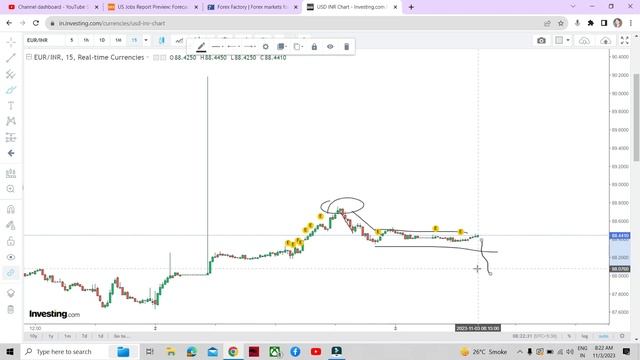Image resolution: width=640 pixels, height=360 pixels.
Task: Open a new browser tab
Action: coord(411,7)
